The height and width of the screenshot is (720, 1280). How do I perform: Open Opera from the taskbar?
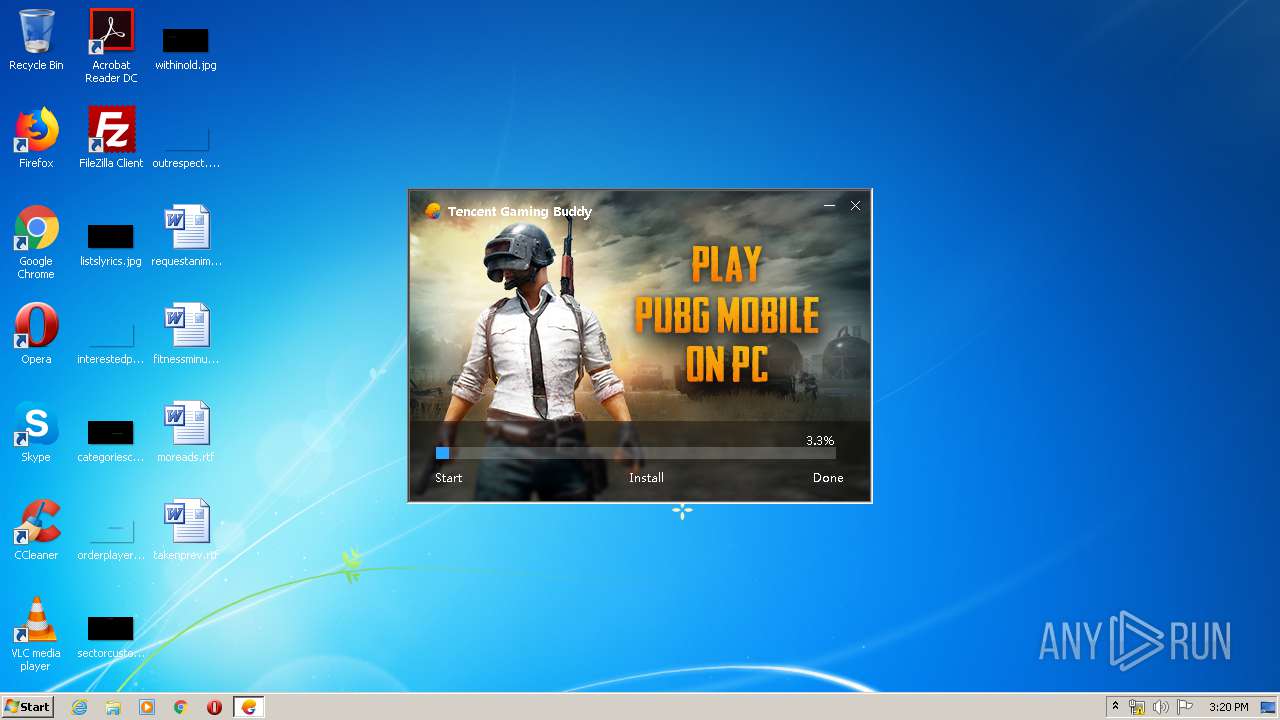(x=214, y=707)
